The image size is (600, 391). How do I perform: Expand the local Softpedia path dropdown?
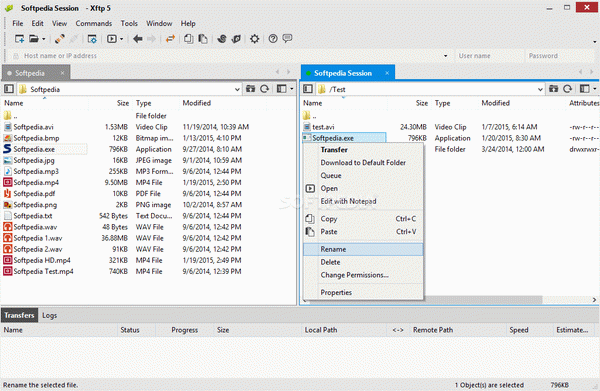tap(237, 90)
